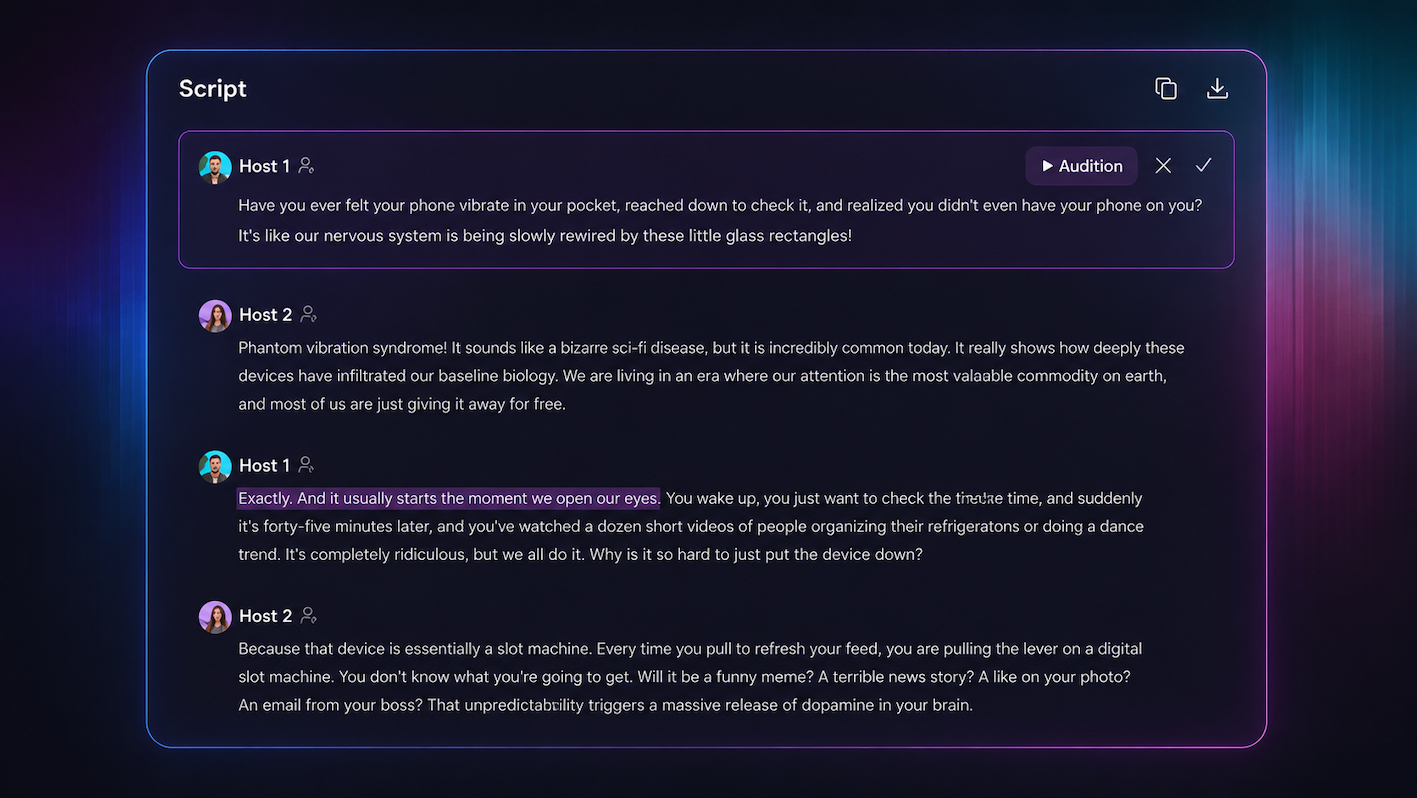The image size is (1417, 798).
Task: Click the 'You wake up' sentence text
Action: tap(690, 526)
